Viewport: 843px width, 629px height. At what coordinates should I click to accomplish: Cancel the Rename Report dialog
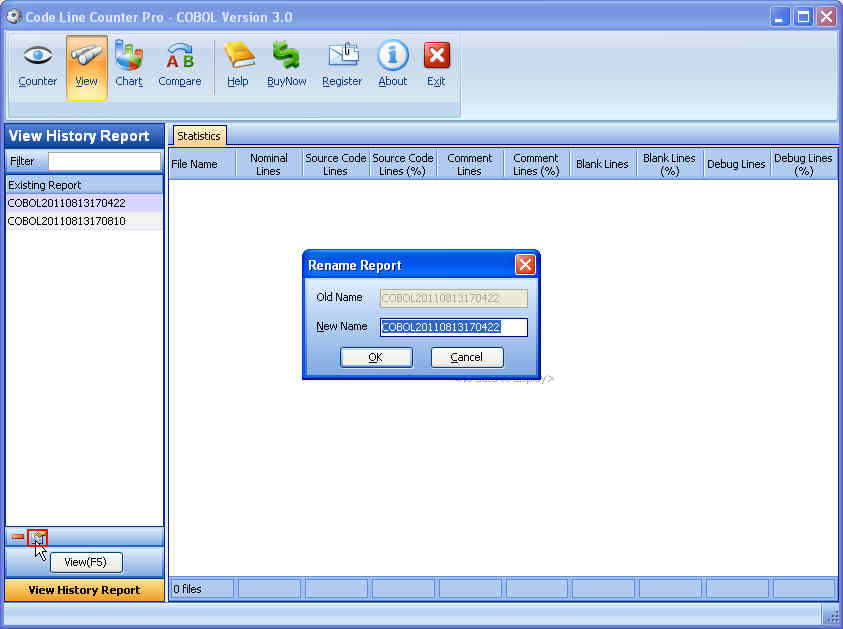[466, 357]
